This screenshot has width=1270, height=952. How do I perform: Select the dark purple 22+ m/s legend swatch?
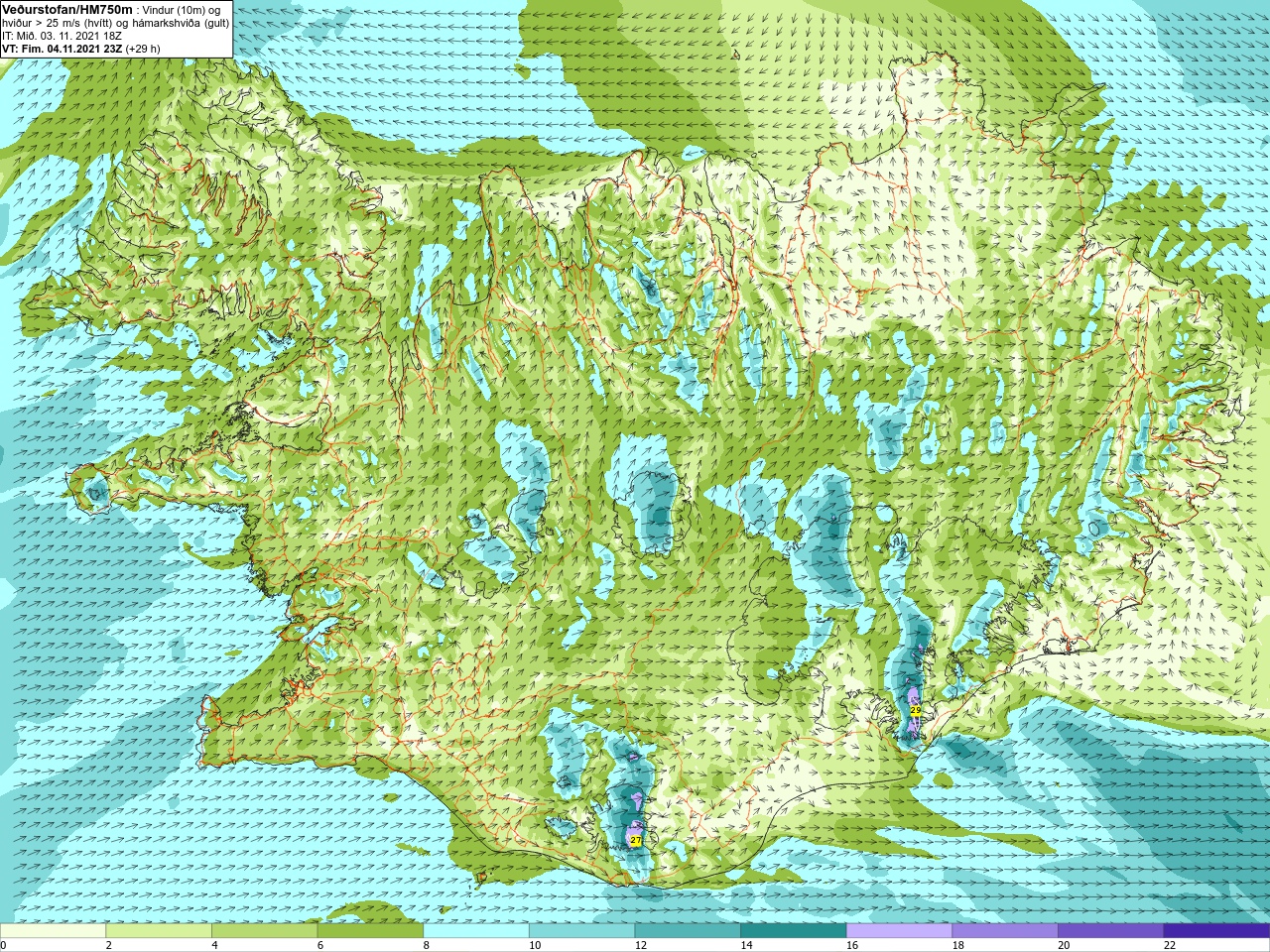click(1216, 931)
